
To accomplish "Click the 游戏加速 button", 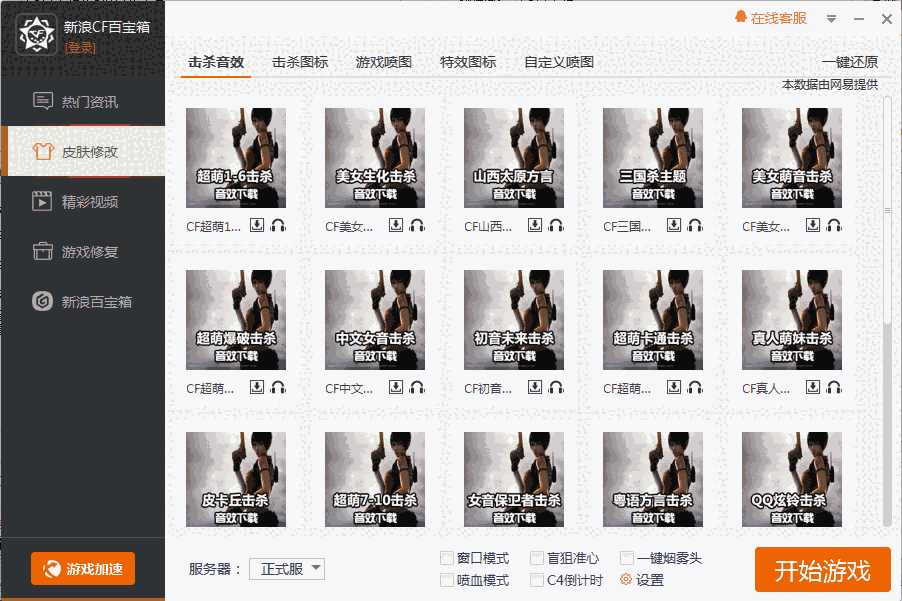I will (83, 569).
